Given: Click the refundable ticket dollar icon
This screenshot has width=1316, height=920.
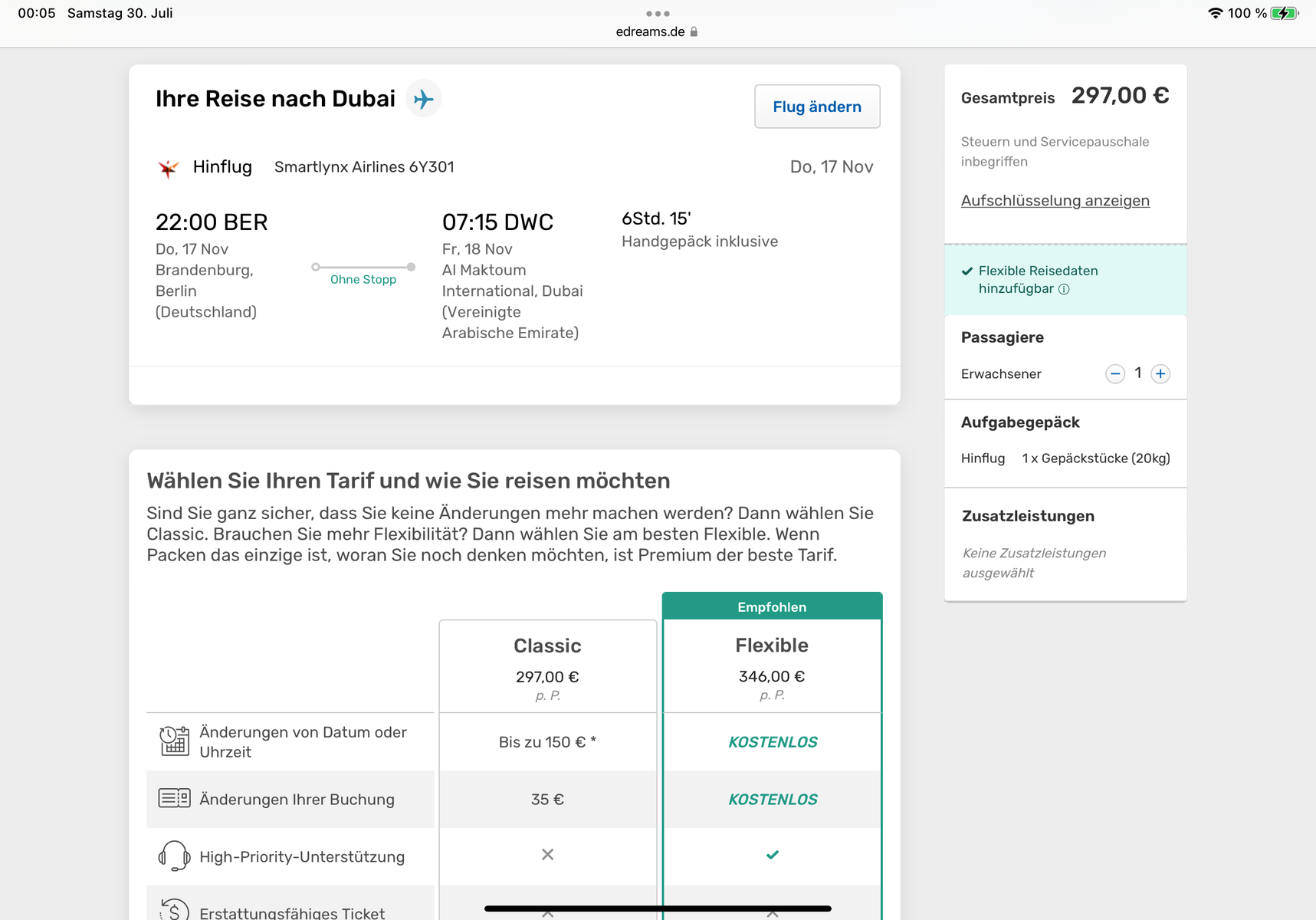Looking at the screenshot, I should (x=174, y=910).
